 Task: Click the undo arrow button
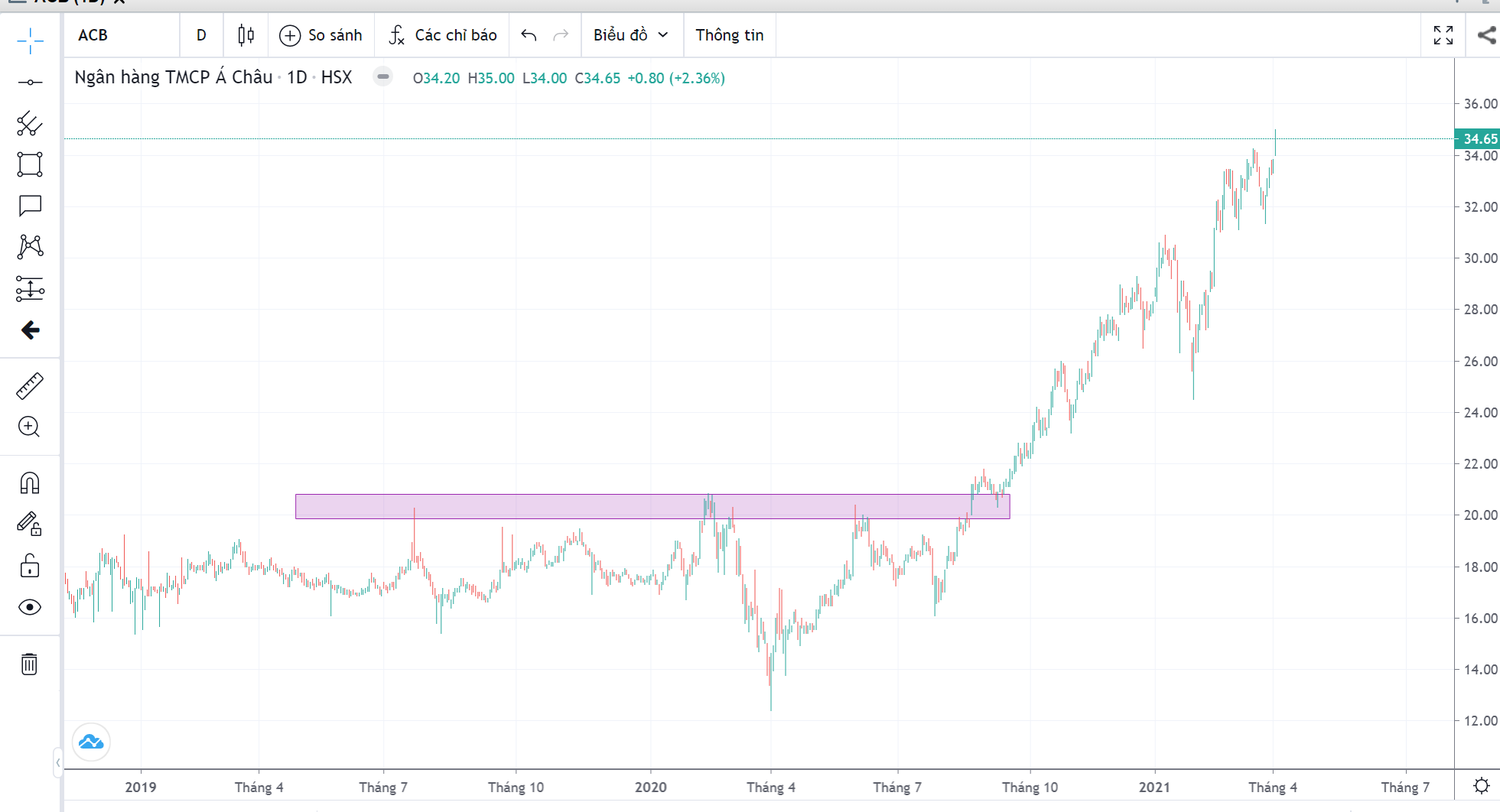click(x=529, y=35)
